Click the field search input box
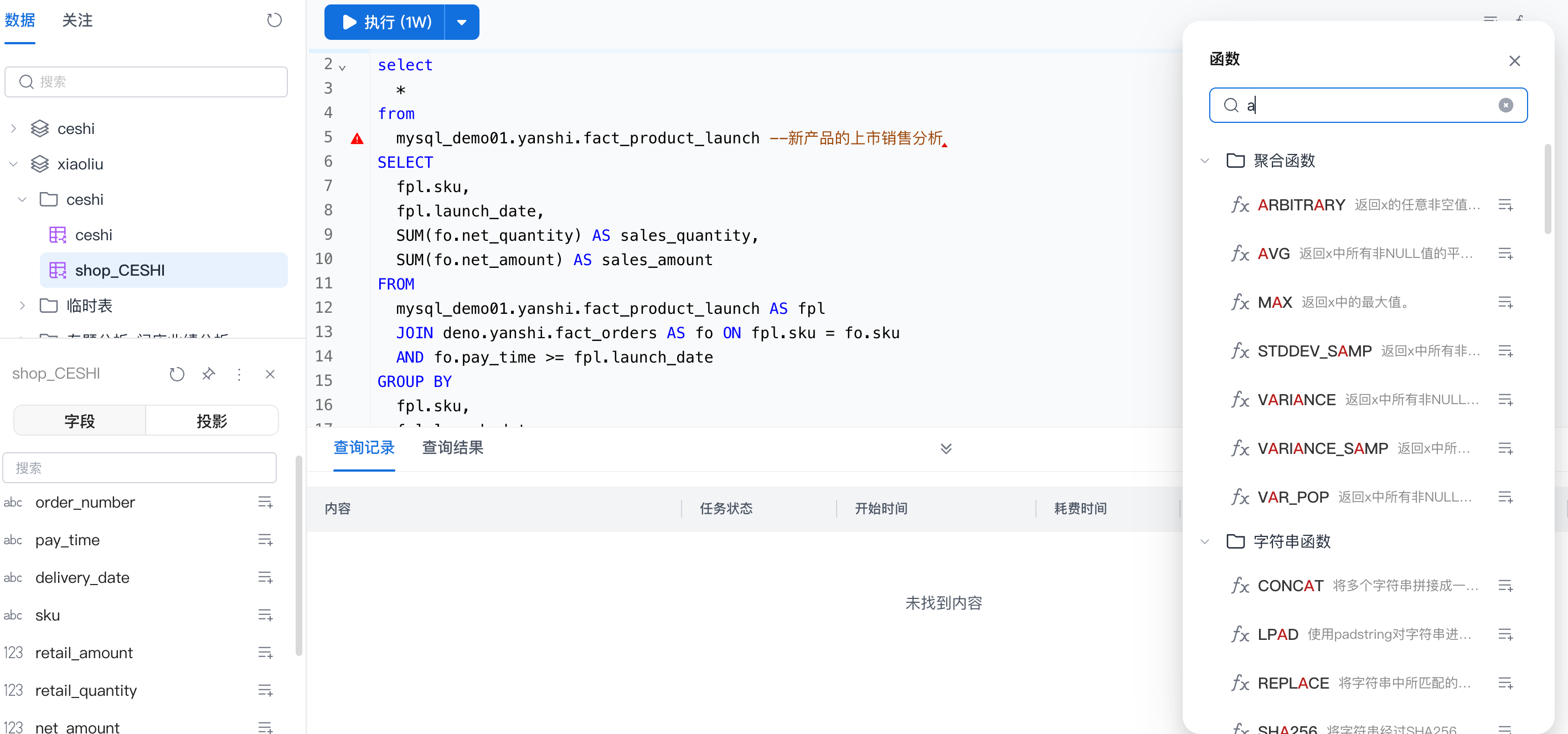Viewport: 1568px width, 734px height. tap(140, 467)
